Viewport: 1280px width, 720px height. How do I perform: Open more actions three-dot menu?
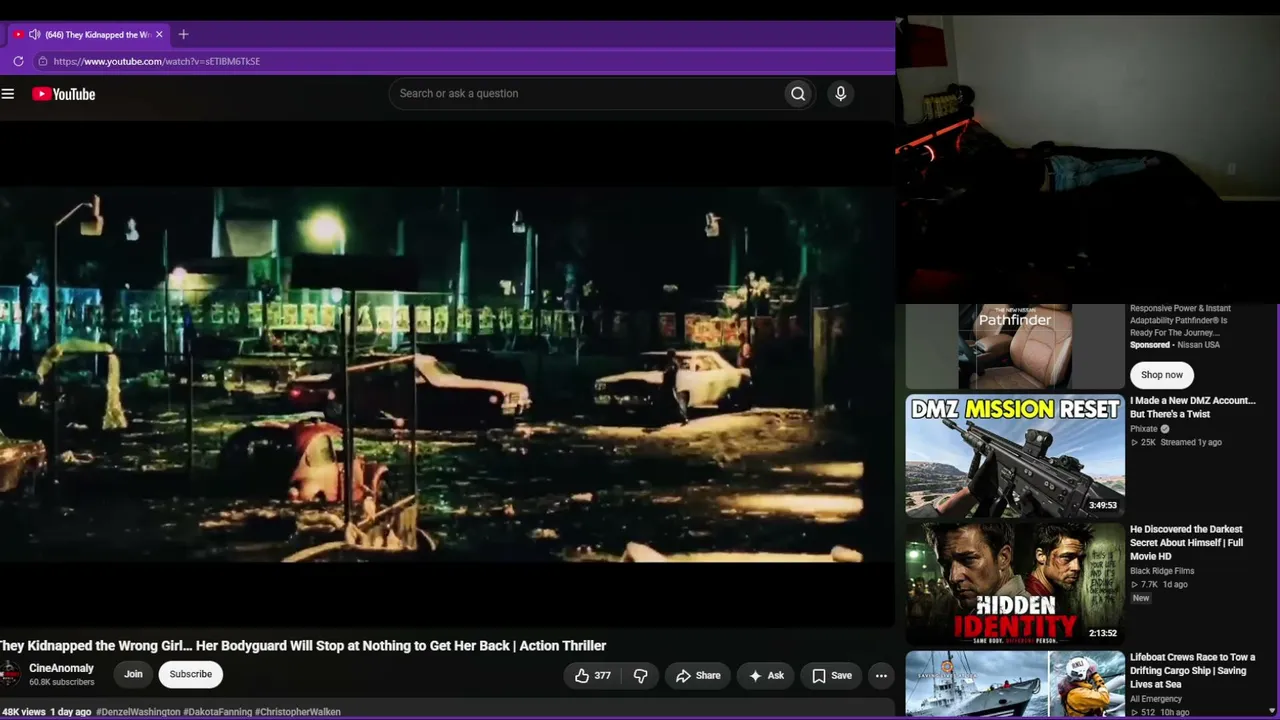click(881, 676)
